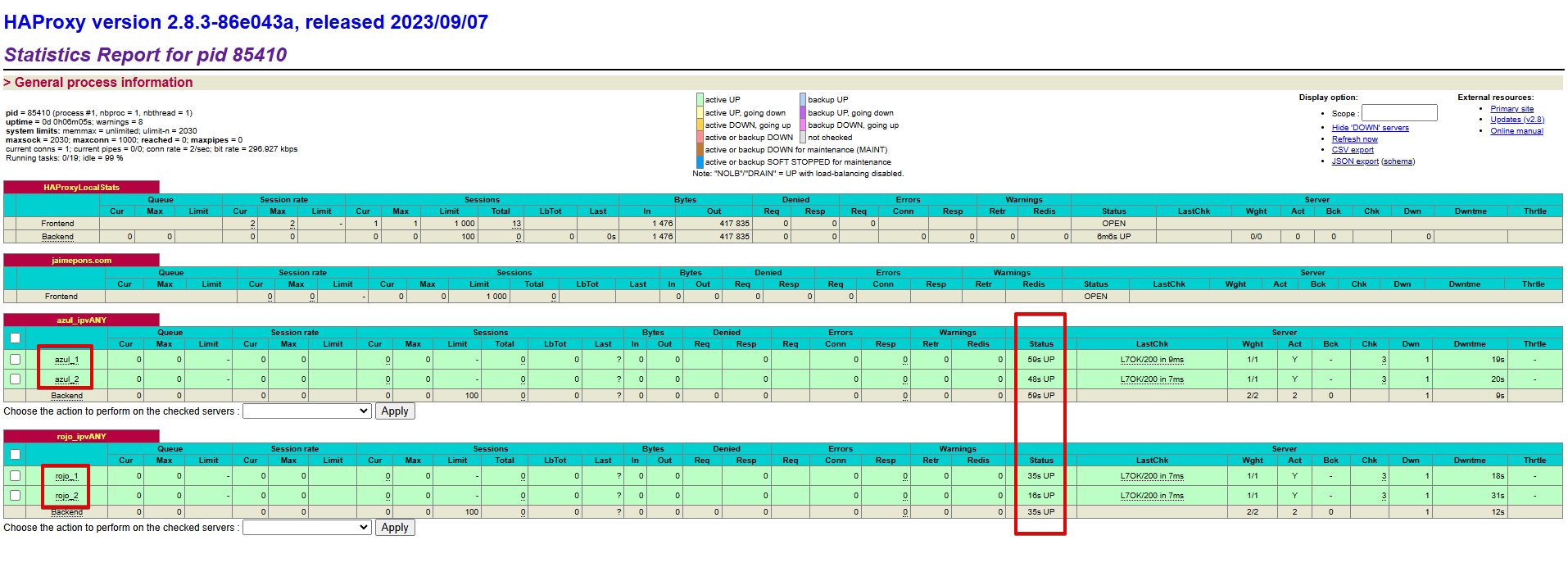Image resolution: width=1568 pixels, height=581 pixels.
Task: Select all servers in azul_ipvANY header checkbox
Action: click(x=15, y=338)
